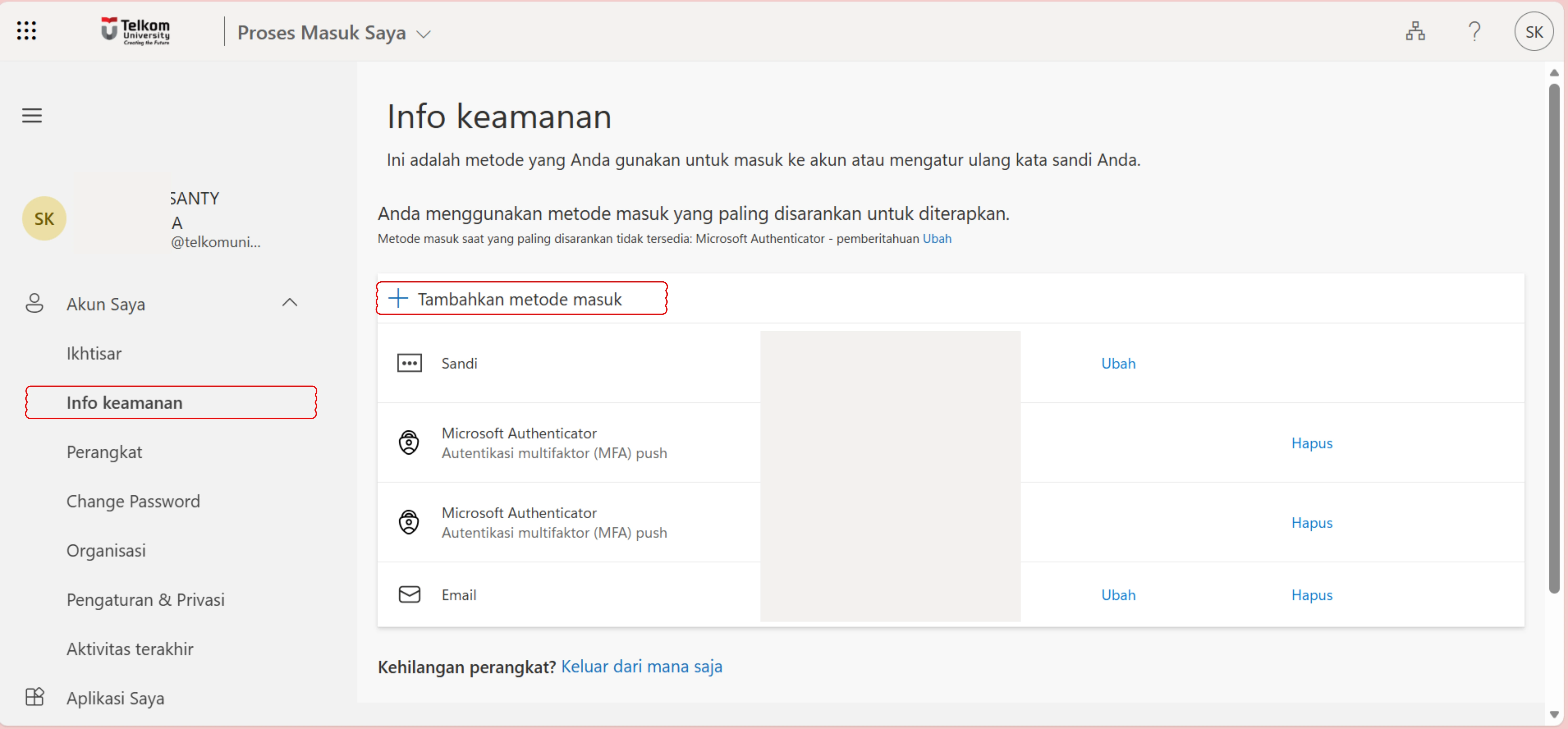This screenshot has height=729, width=1568.
Task: Click the Email envelope icon
Action: [409, 594]
